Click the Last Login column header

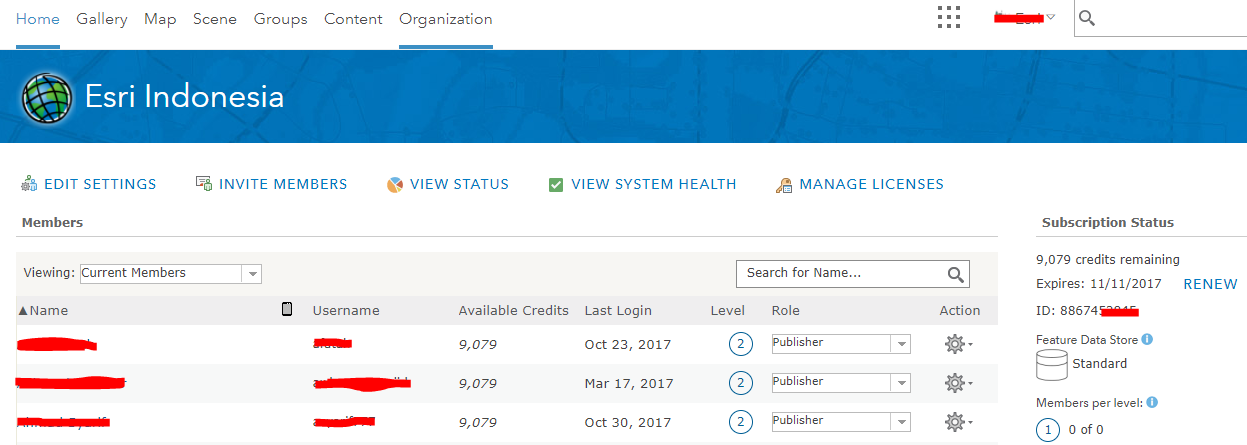coord(618,310)
